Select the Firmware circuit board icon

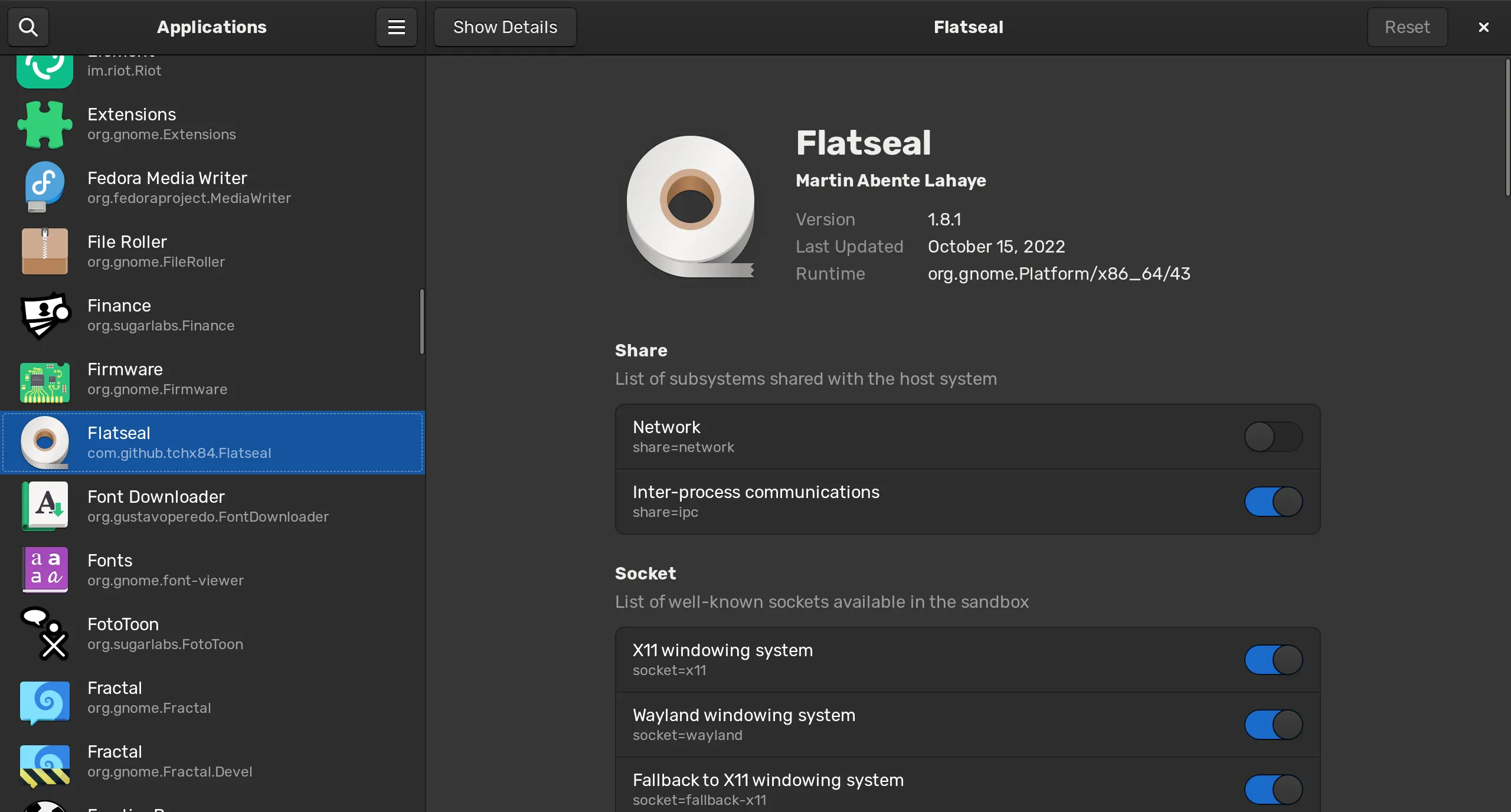[x=45, y=382]
